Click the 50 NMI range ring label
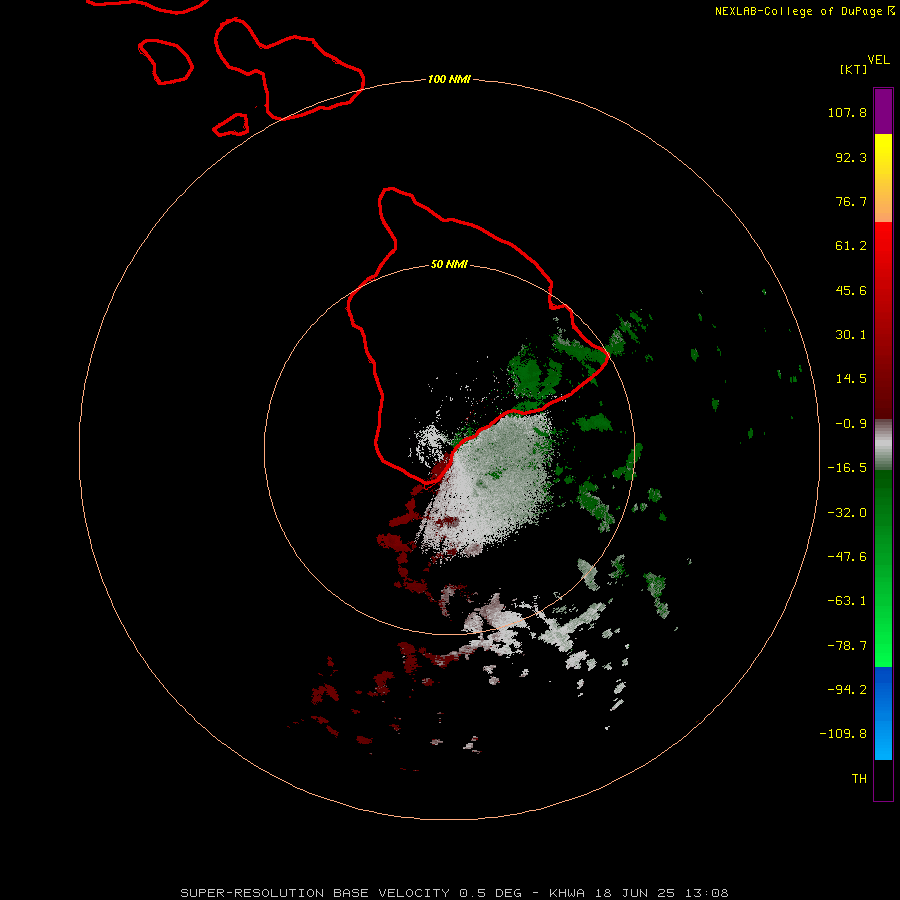The image size is (900, 900). pyautogui.click(x=449, y=265)
